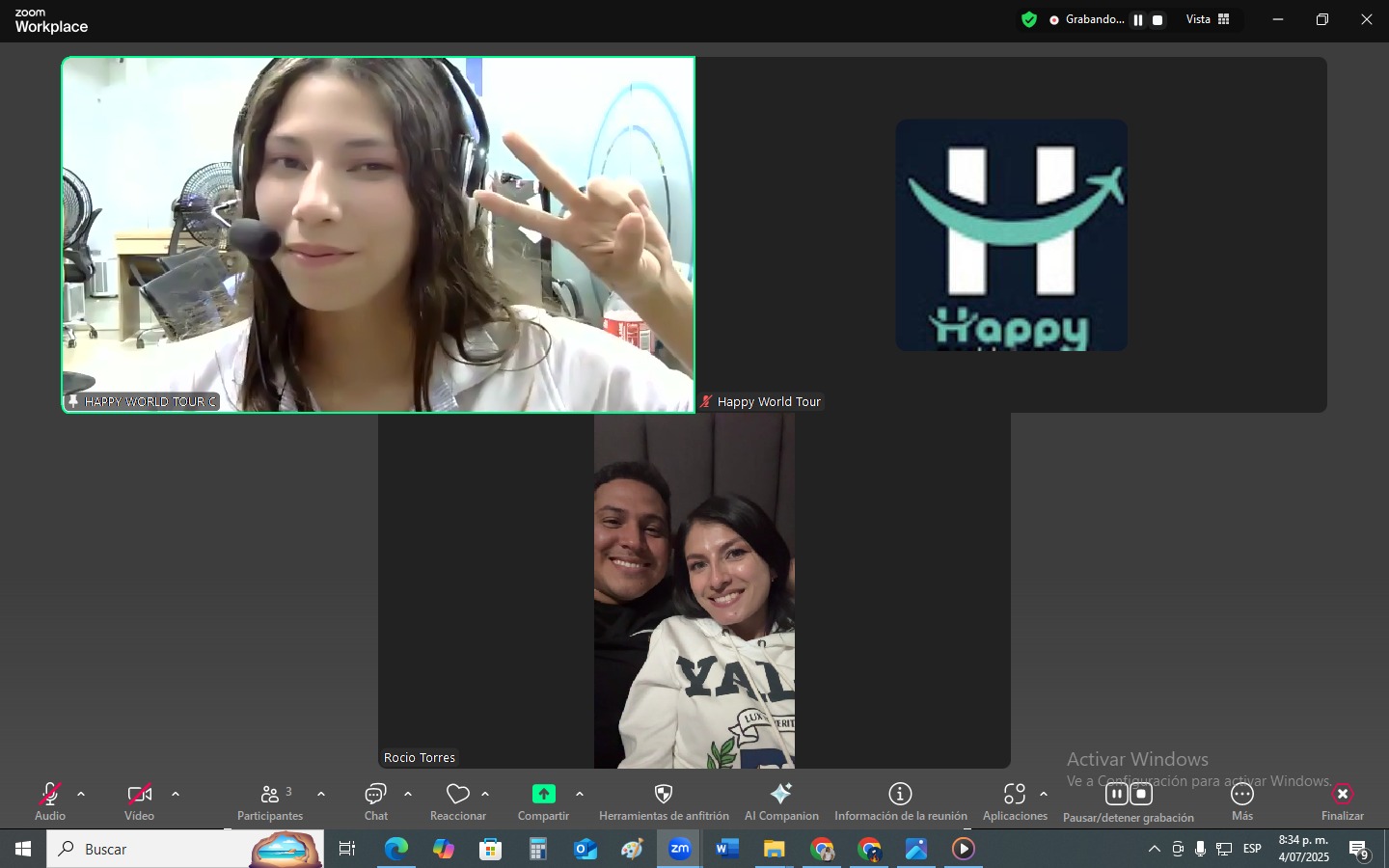Open the Participantes options chevron
This screenshot has width=1389, height=868.
point(321,795)
